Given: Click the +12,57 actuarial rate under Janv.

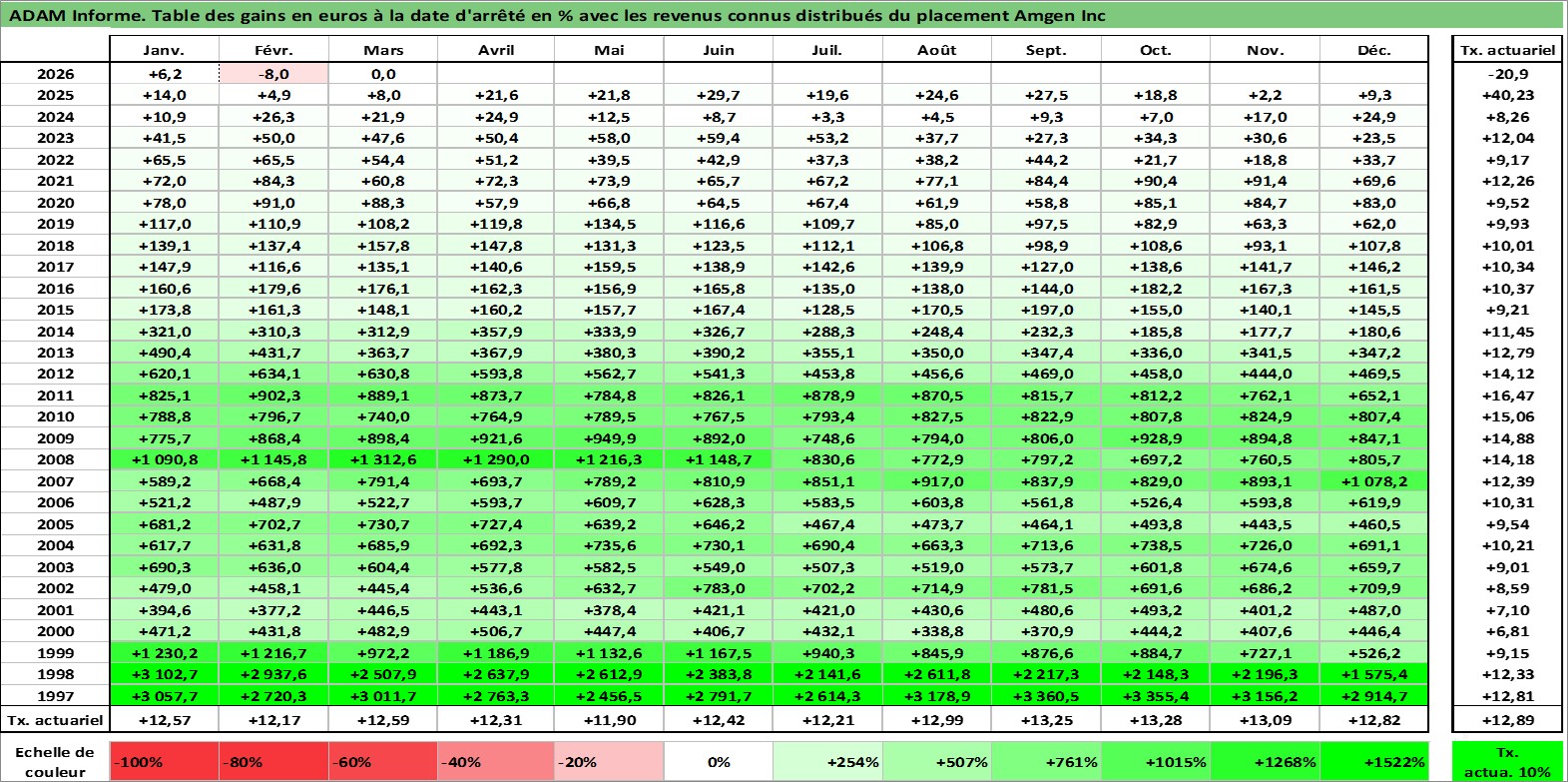Looking at the screenshot, I should 164,720.
